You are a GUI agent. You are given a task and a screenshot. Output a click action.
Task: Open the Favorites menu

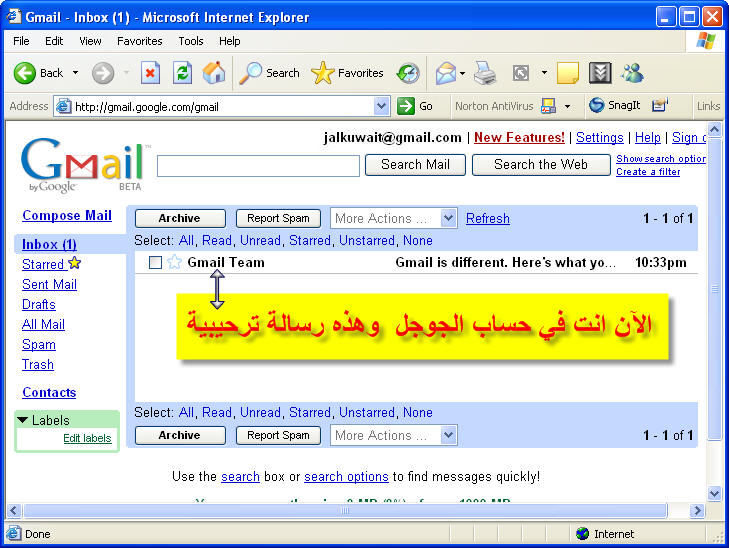pyautogui.click(x=139, y=41)
